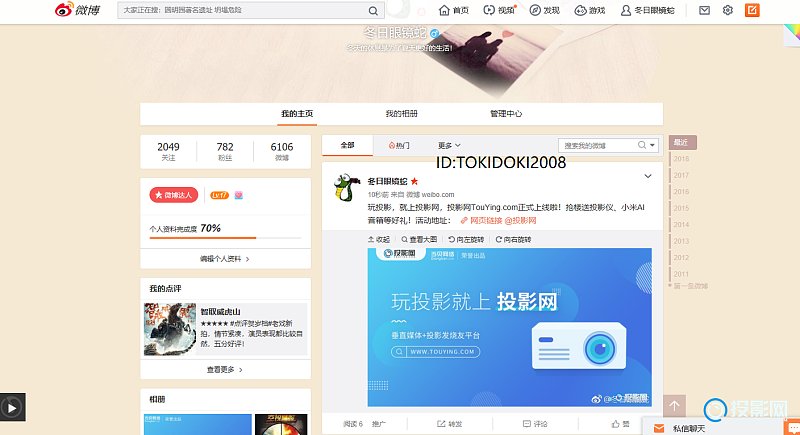Open the post options chevron menu
Screen dimensions: 800x435
pos(647,177)
